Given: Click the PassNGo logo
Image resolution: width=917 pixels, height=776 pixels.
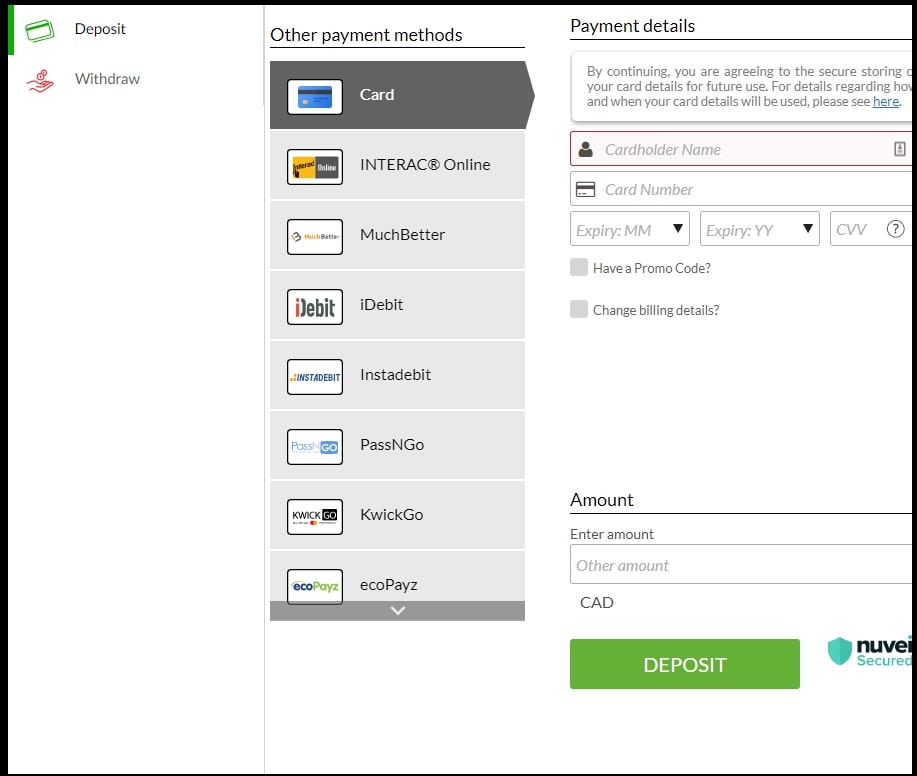Looking at the screenshot, I should point(314,446).
